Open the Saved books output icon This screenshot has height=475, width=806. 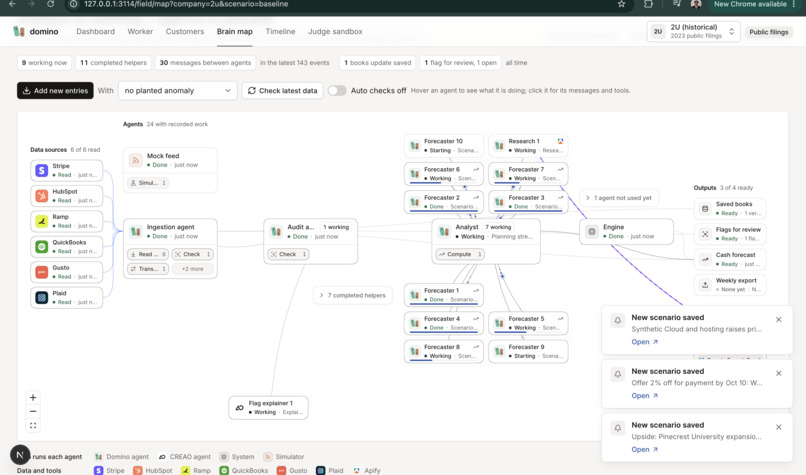705,209
